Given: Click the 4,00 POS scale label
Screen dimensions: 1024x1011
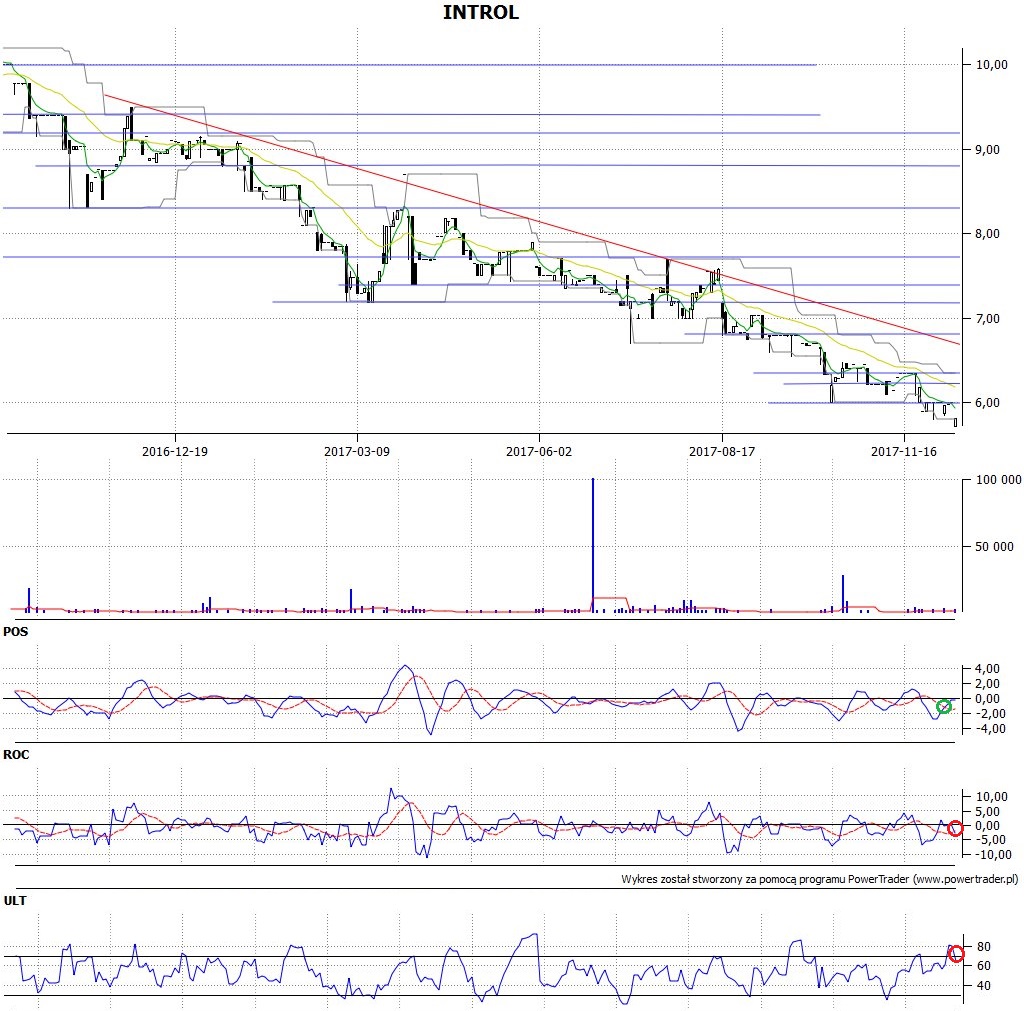Looking at the screenshot, I should pos(987,669).
